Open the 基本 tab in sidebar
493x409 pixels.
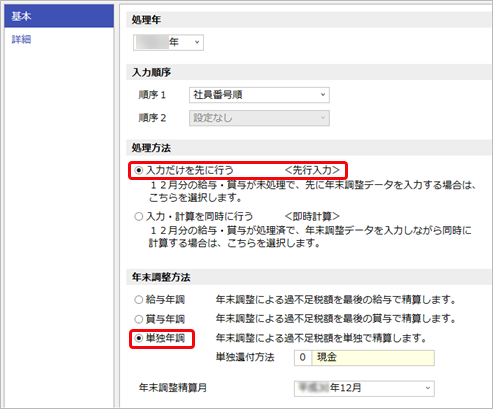coord(59,16)
